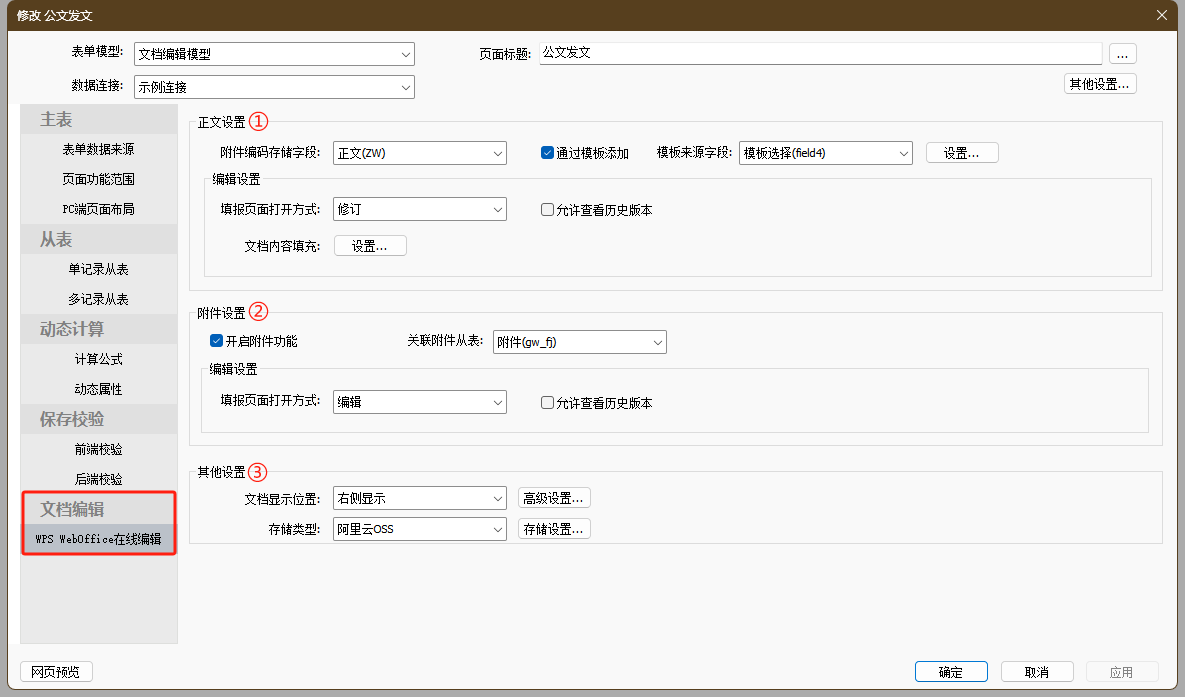
Task: Open the 存储类型 dropdown
Action: (420, 529)
